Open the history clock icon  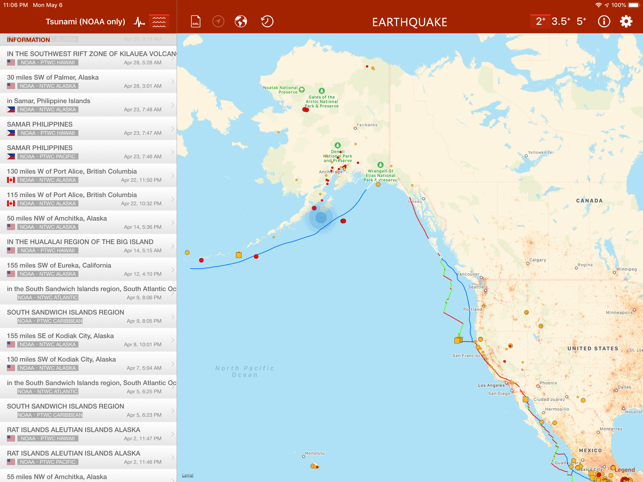(x=267, y=22)
